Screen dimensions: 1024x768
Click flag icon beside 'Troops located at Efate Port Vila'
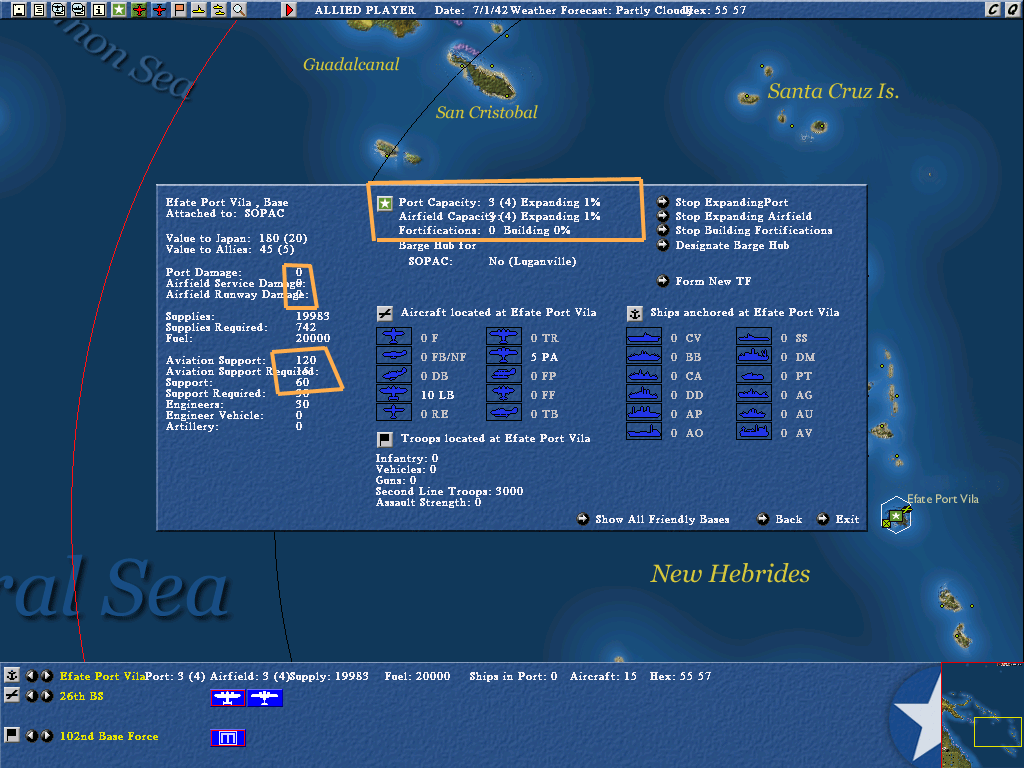[385, 439]
